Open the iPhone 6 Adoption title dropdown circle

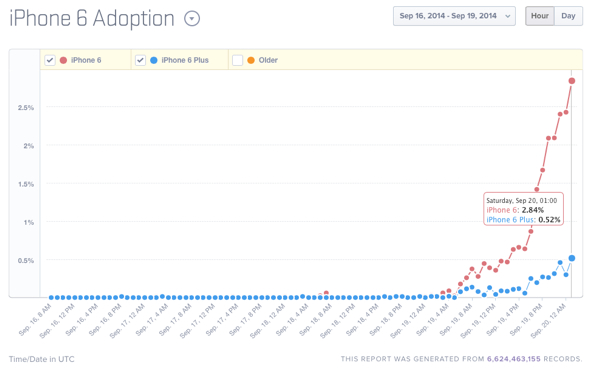click(x=192, y=18)
